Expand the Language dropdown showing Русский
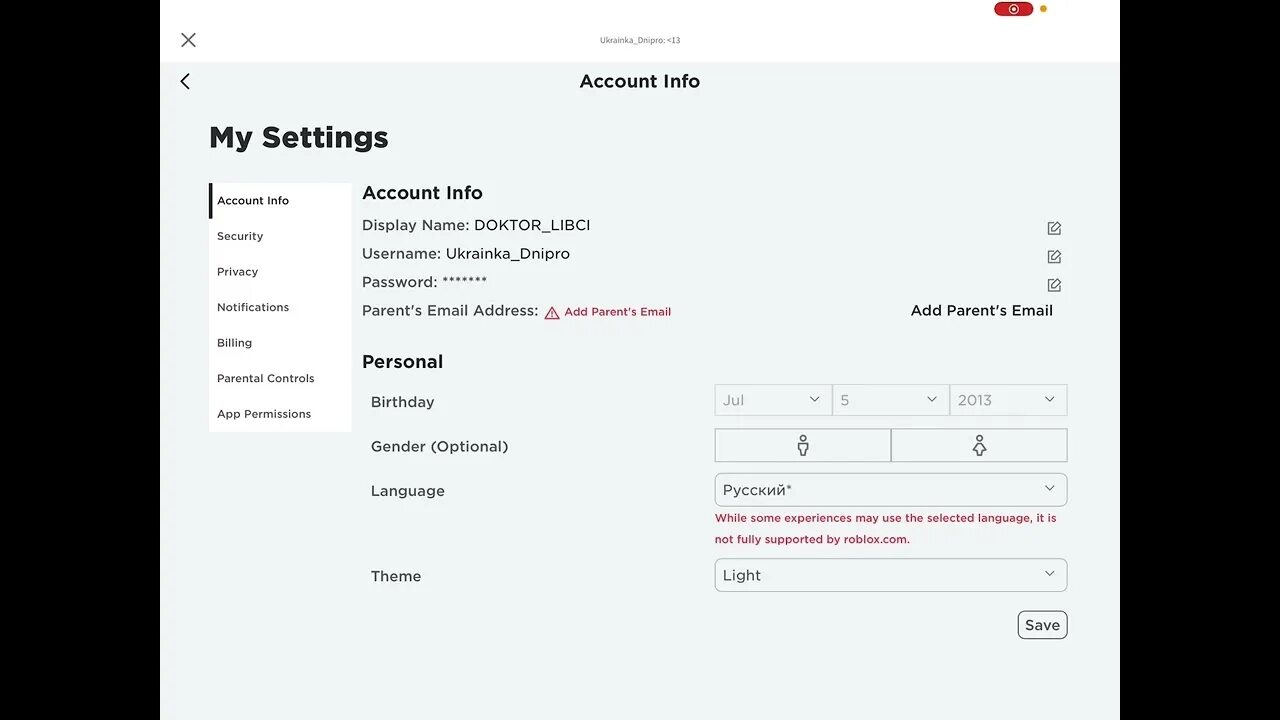This screenshot has height=720, width=1280. [890, 490]
